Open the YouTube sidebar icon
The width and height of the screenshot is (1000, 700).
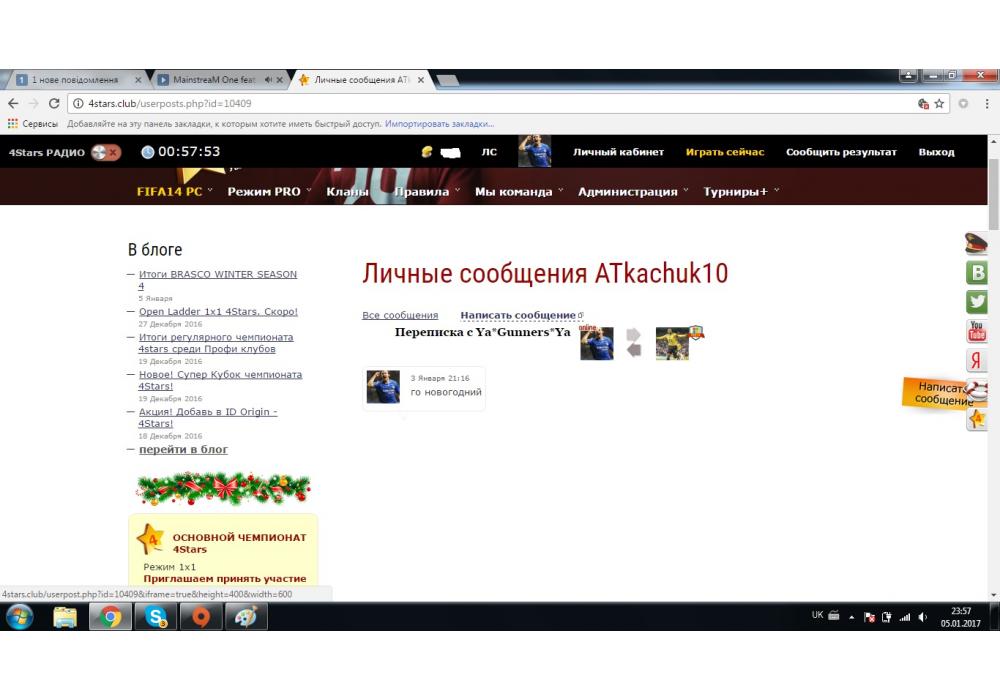[977, 331]
